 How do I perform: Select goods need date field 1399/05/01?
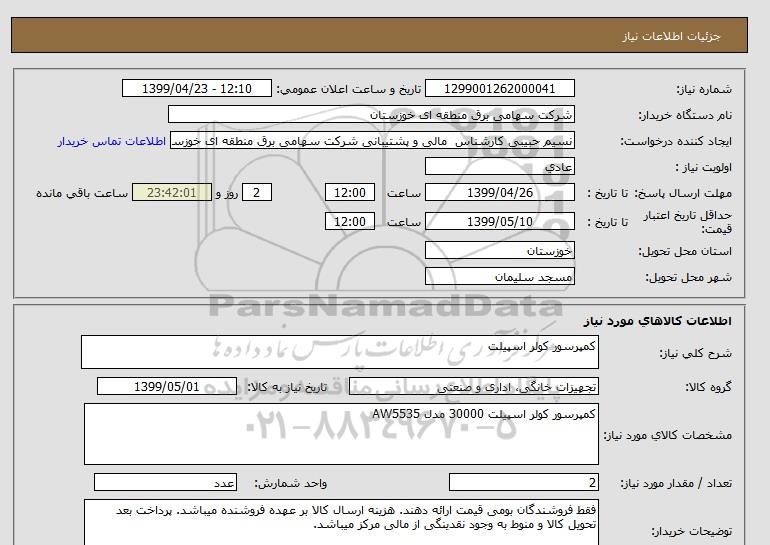pyautogui.click(x=167, y=386)
